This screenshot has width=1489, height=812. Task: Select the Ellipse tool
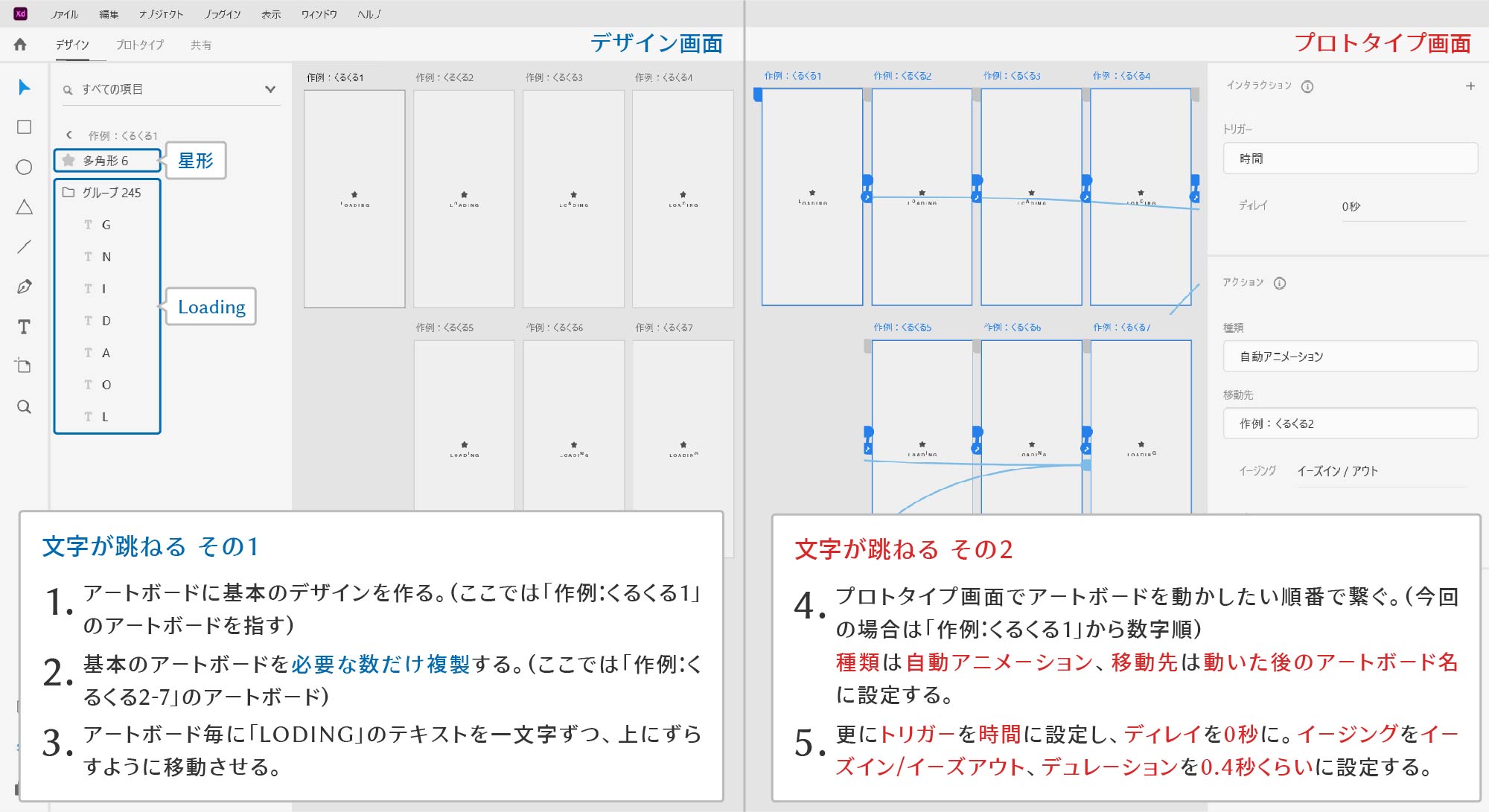(24, 167)
